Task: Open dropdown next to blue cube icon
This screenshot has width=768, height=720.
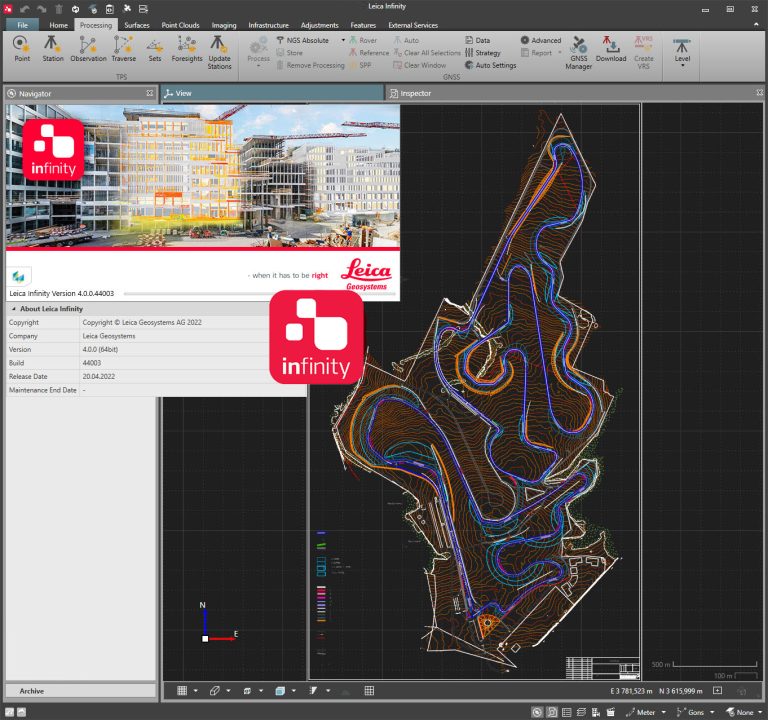Action: point(293,691)
